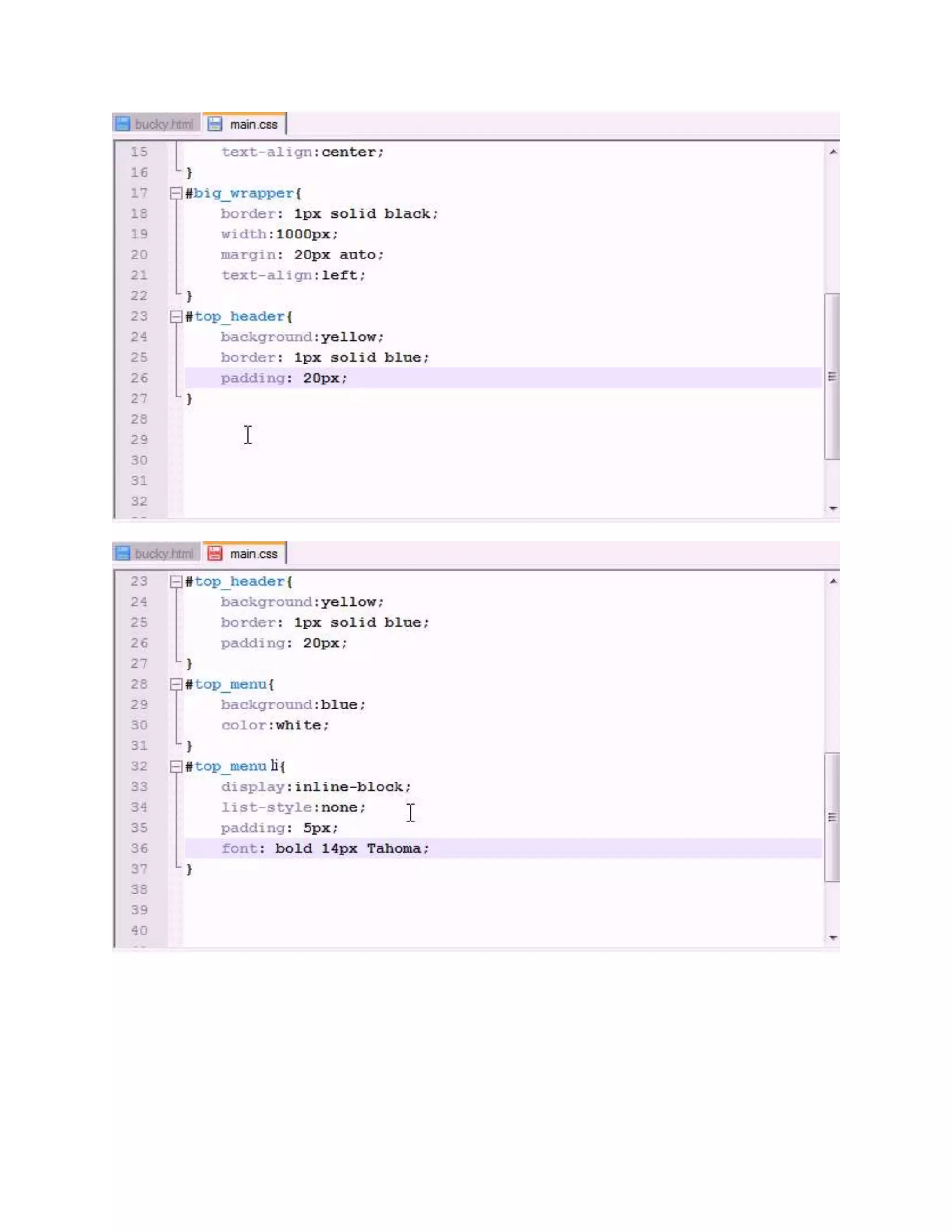
Task: Collapse the #big_wrapper rule fold marker
Action: [176, 193]
